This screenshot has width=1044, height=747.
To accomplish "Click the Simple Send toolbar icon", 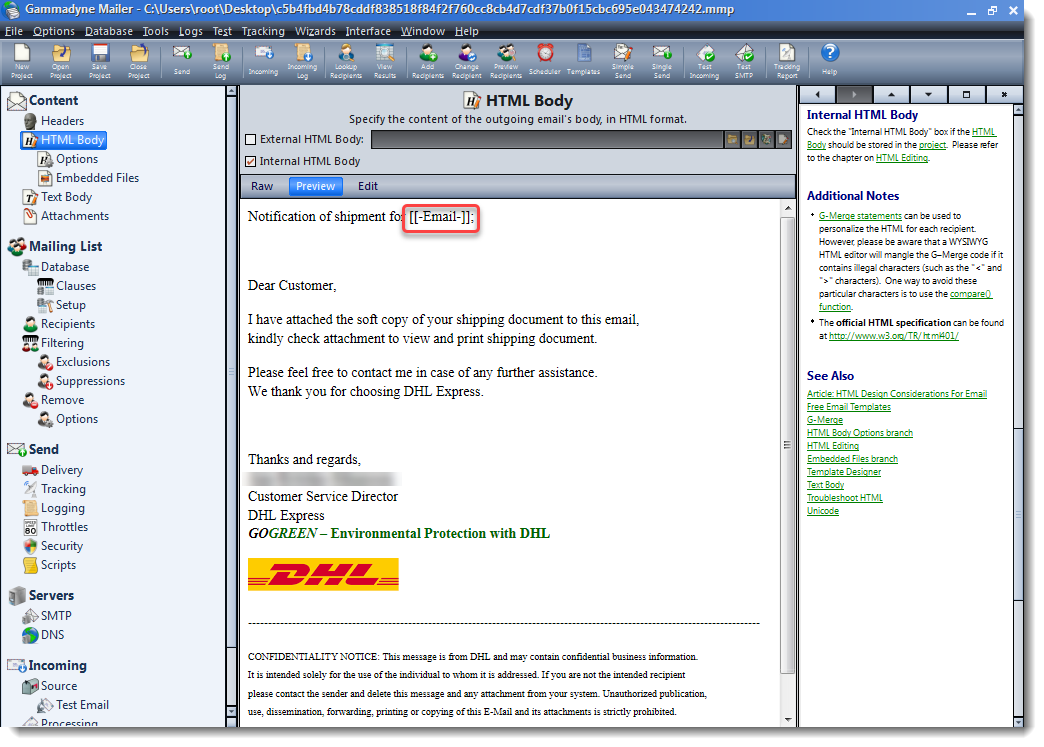I will [x=623, y=61].
